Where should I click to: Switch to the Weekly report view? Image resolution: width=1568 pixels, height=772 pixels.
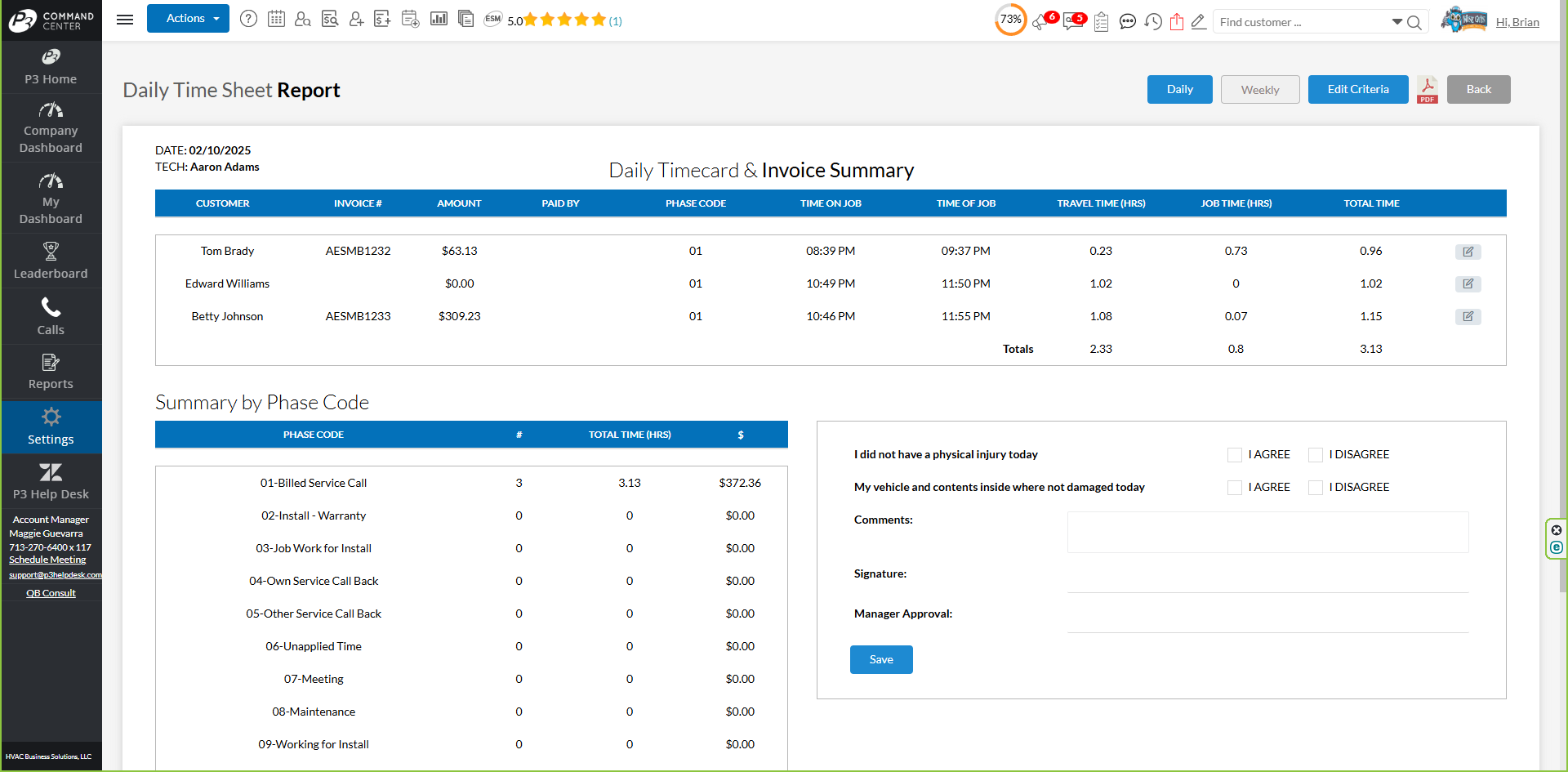click(1259, 90)
